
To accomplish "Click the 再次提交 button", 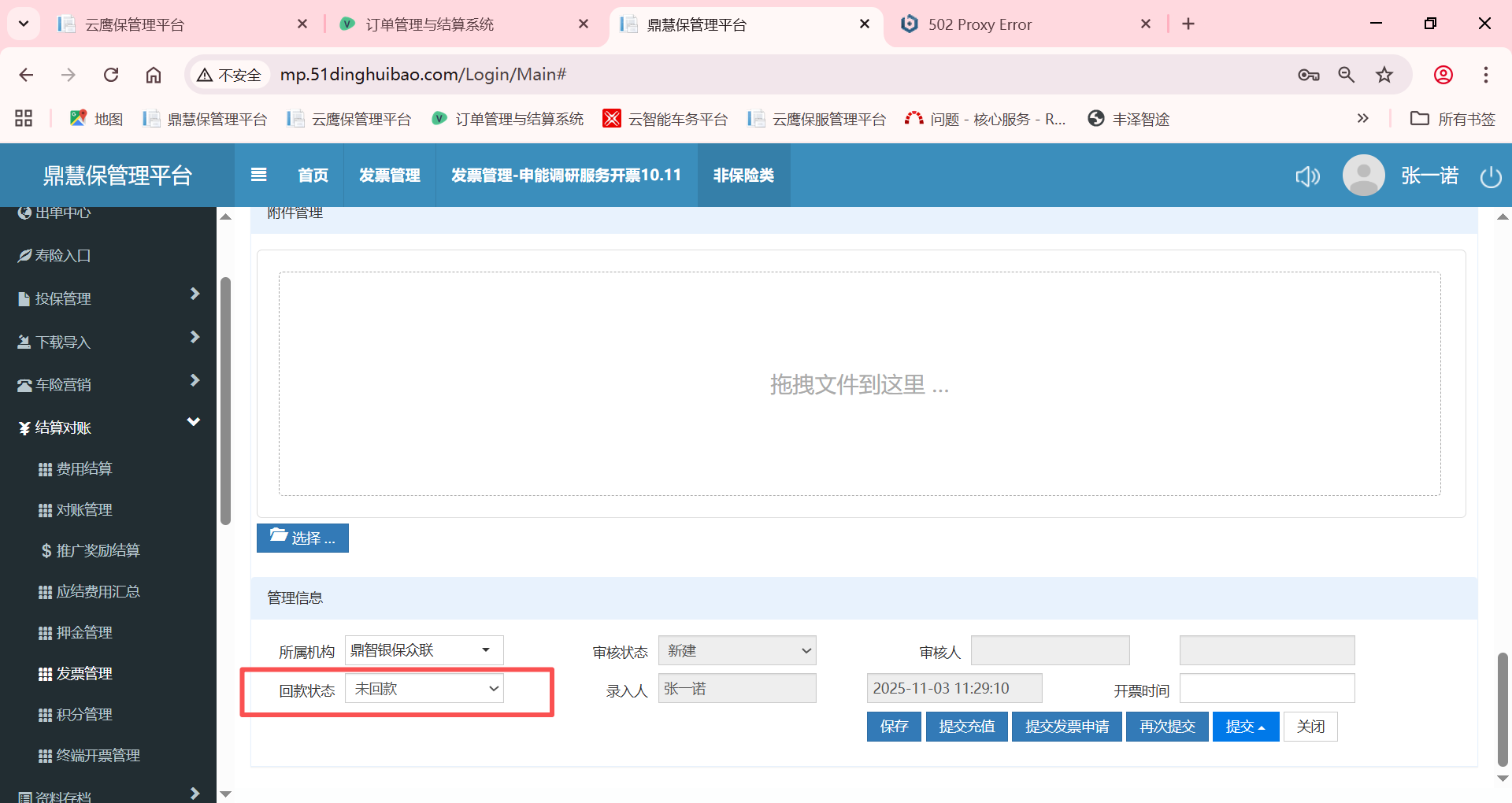I will point(1167,726).
